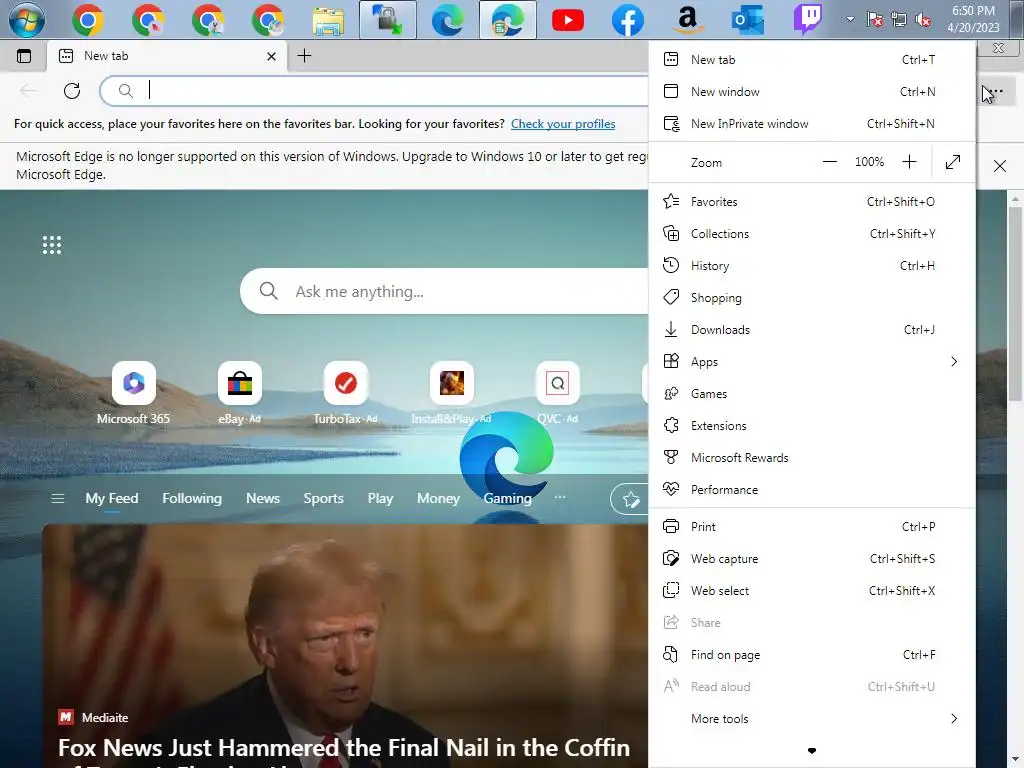The width and height of the screenshot is (1024, 768).
Task: Choose Find on page from the menu
Action: click(812, 654)
